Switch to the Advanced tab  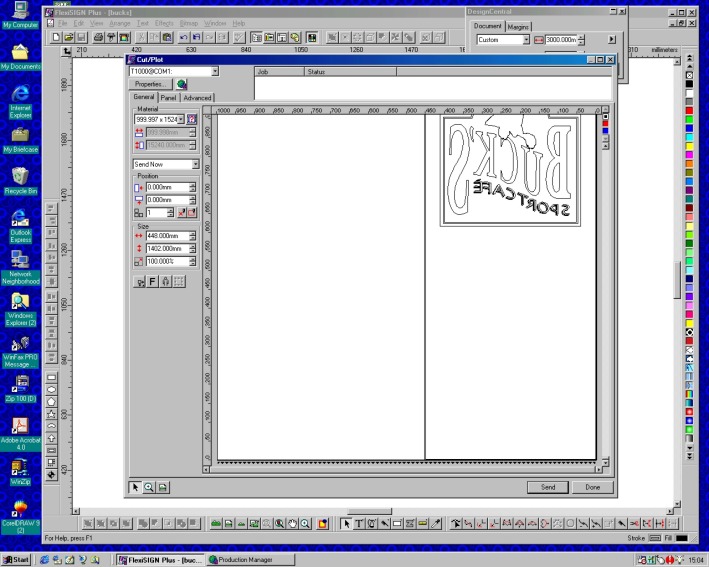point(197,98)
